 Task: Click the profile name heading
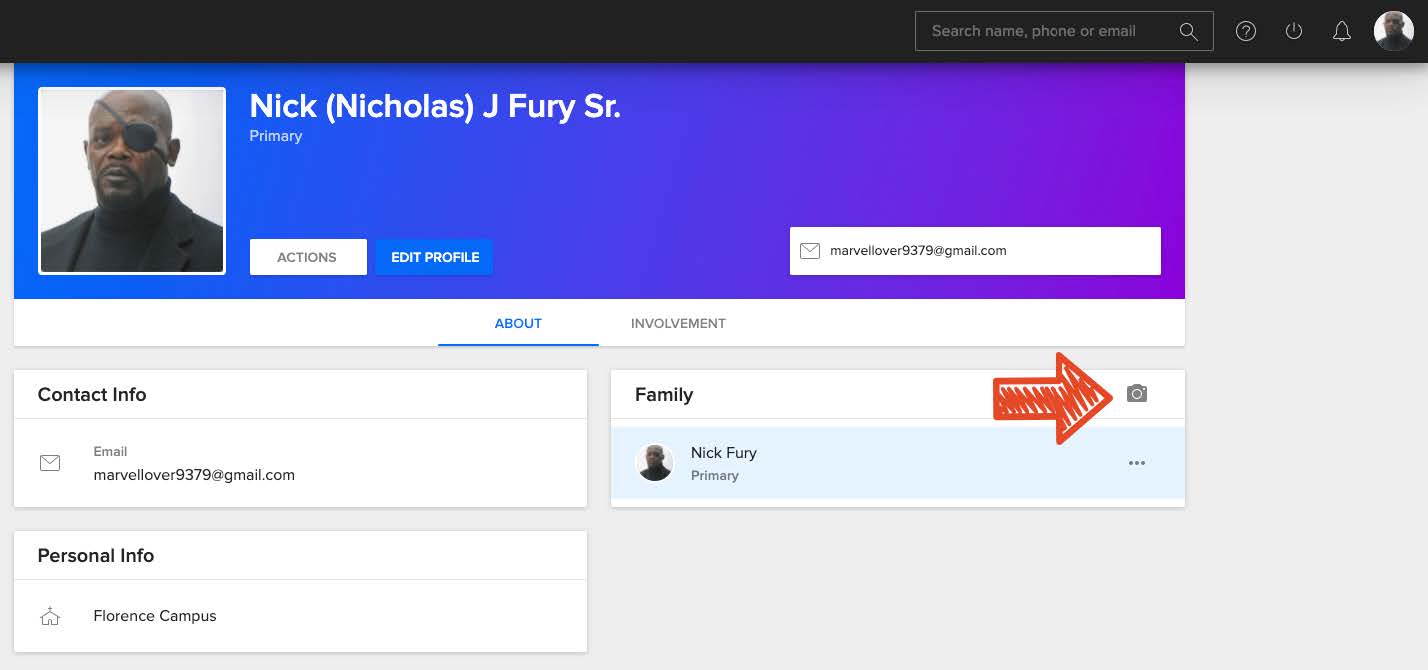(x=435, y=106)
